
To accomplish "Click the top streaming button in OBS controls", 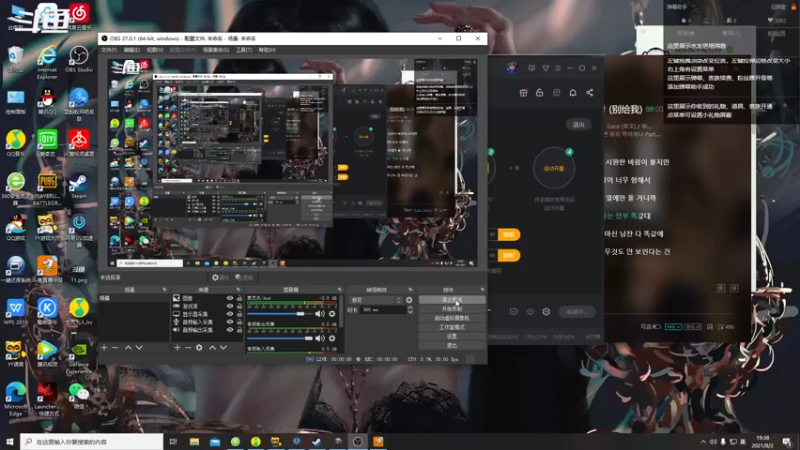I will [x=452, y=299].
